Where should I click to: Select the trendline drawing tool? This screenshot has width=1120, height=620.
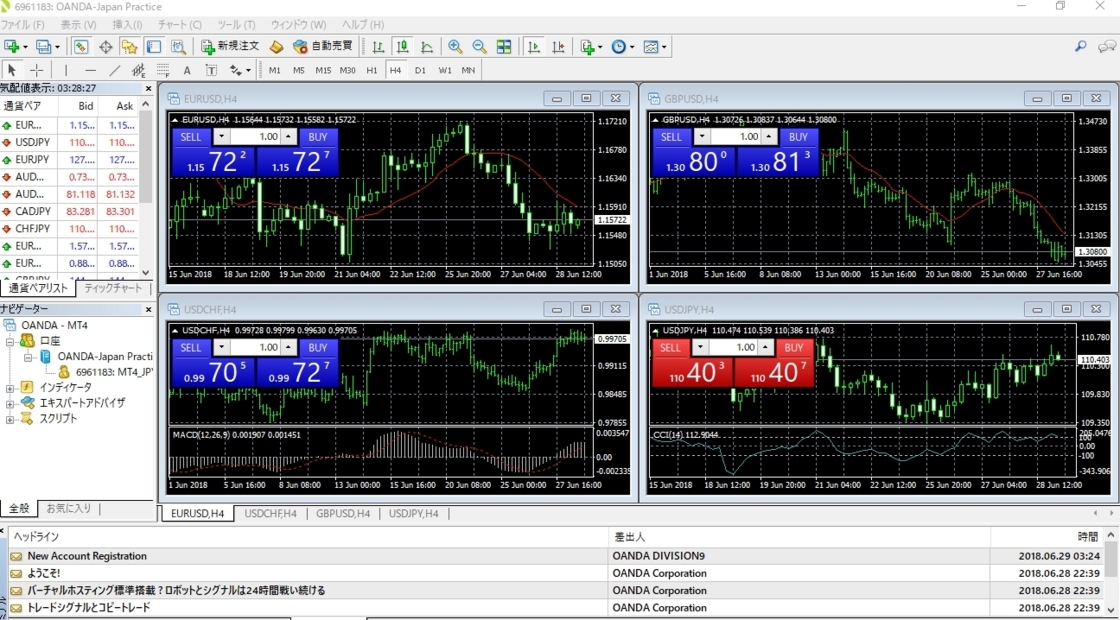(x=114, y=70)
